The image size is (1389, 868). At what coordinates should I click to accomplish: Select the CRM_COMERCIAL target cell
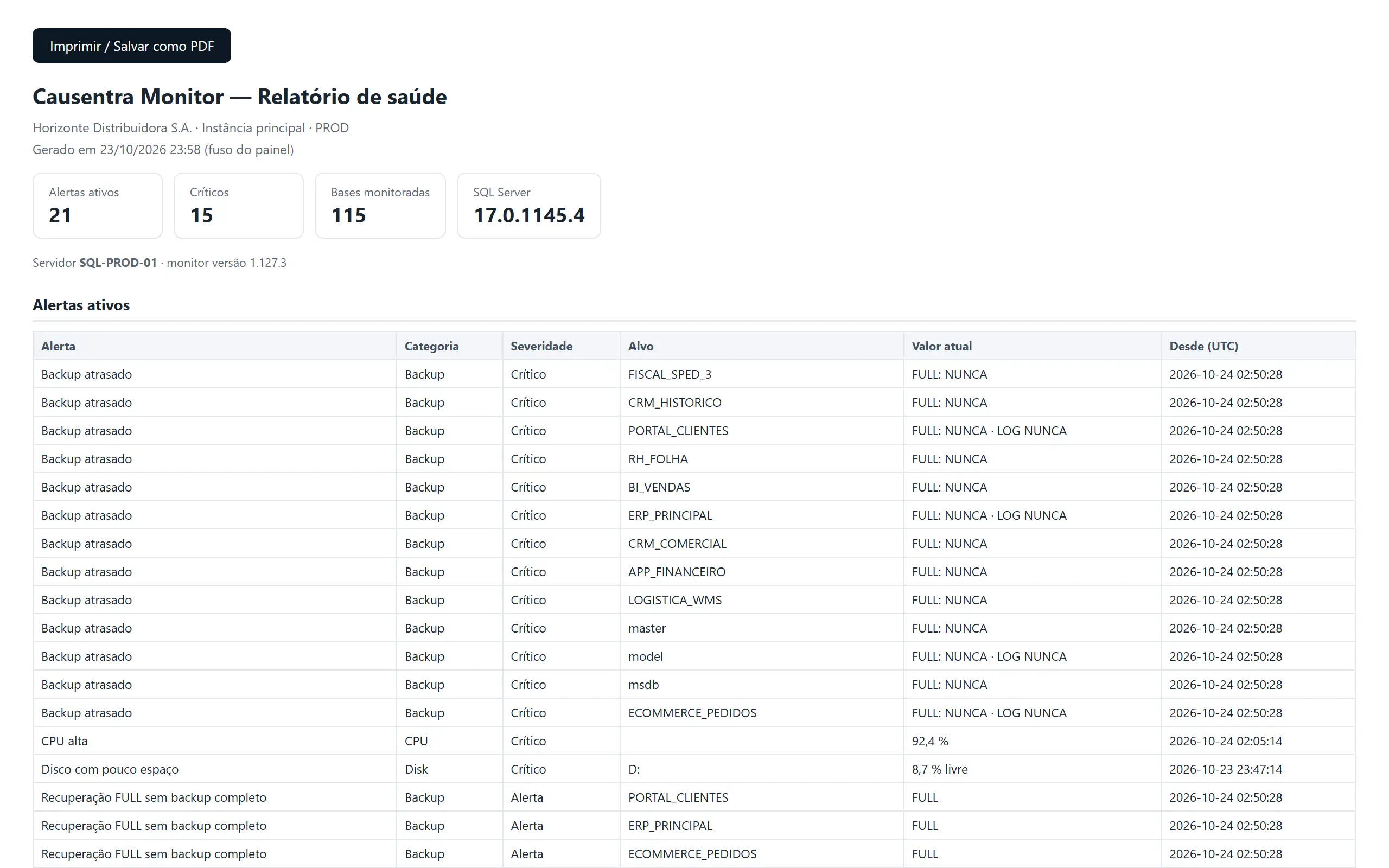pyautogui.click(x=761, y=544)
